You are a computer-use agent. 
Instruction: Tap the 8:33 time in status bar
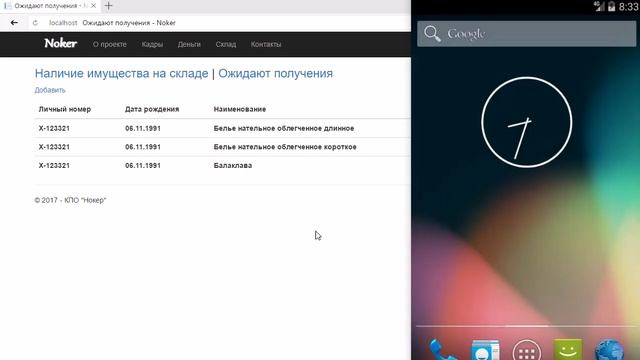click(629, 6)
